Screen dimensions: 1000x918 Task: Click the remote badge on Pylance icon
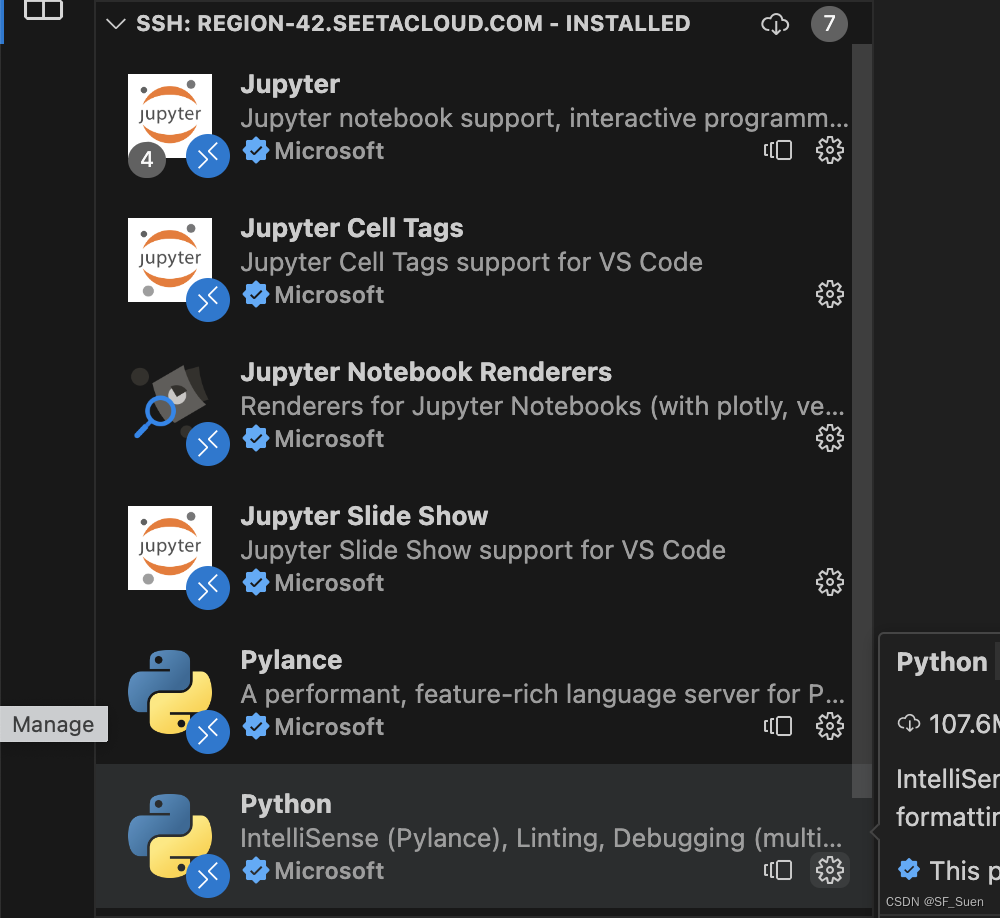[x=208, y=732]
